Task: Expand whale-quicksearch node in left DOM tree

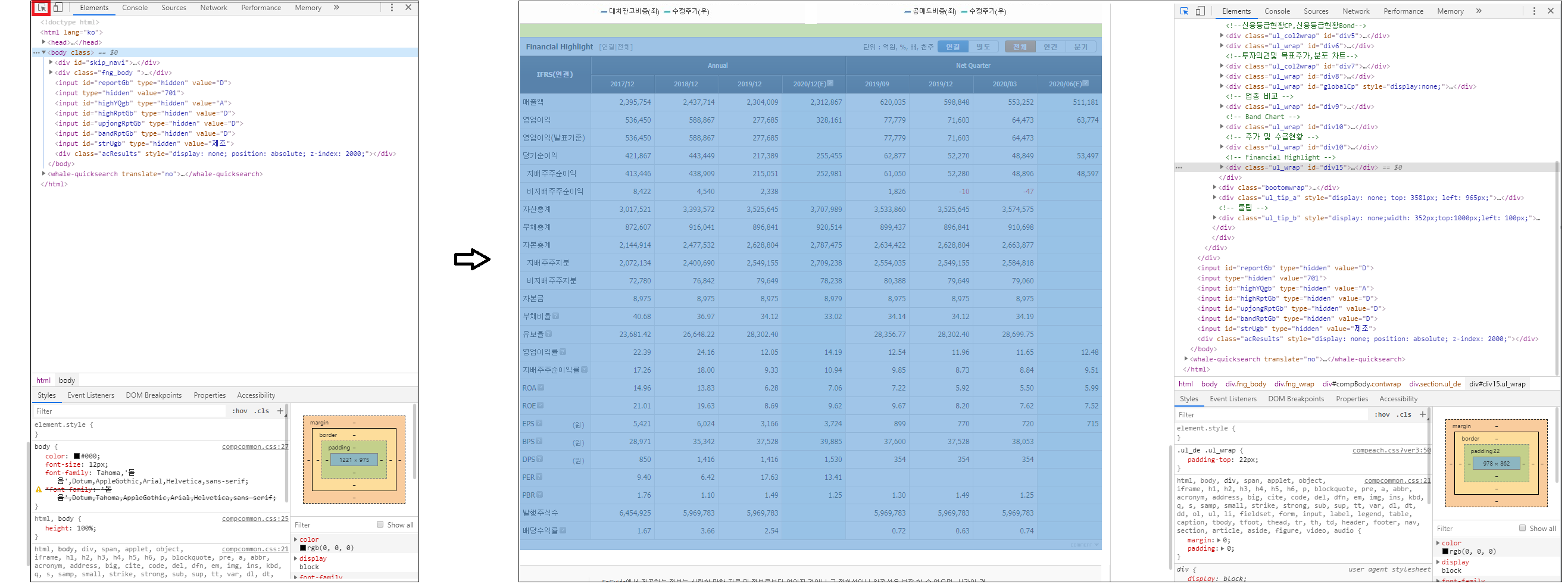Action: pos(44,174)
